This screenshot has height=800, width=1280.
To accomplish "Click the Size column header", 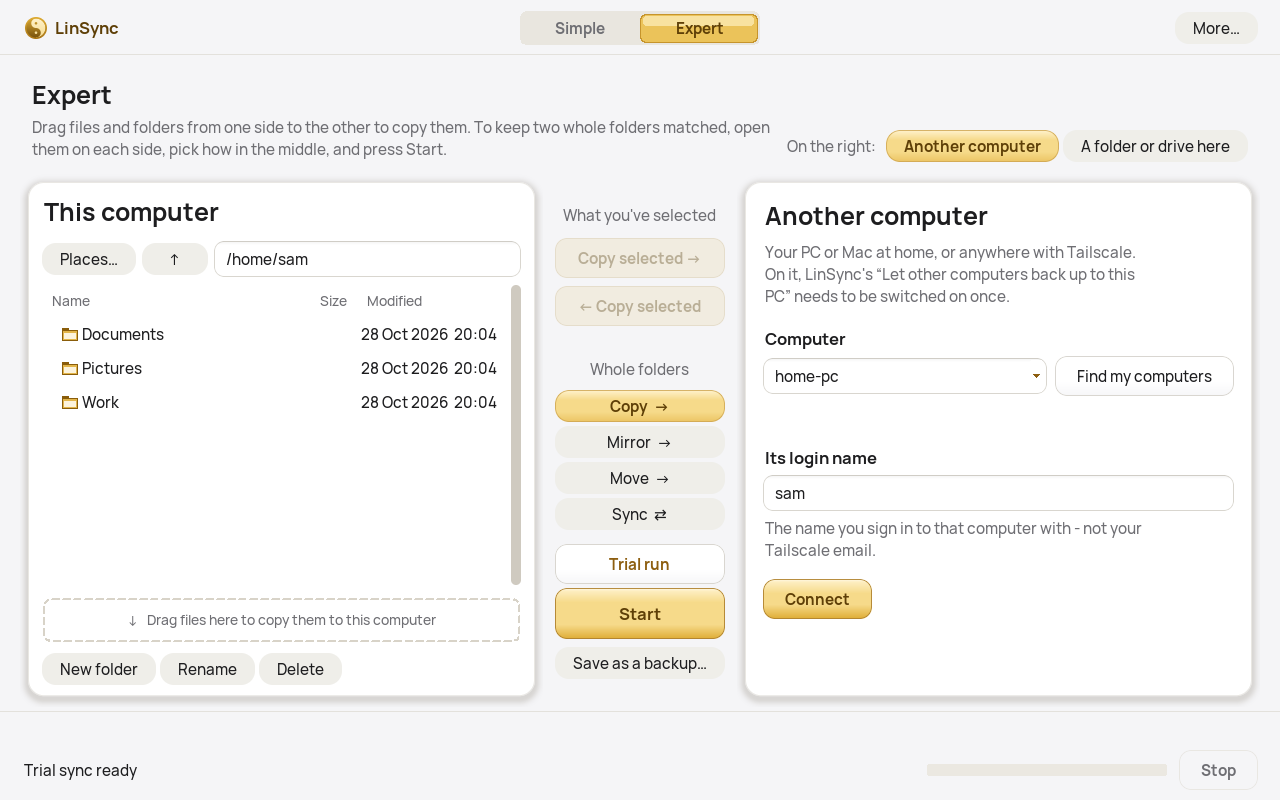I will point(333,301).
